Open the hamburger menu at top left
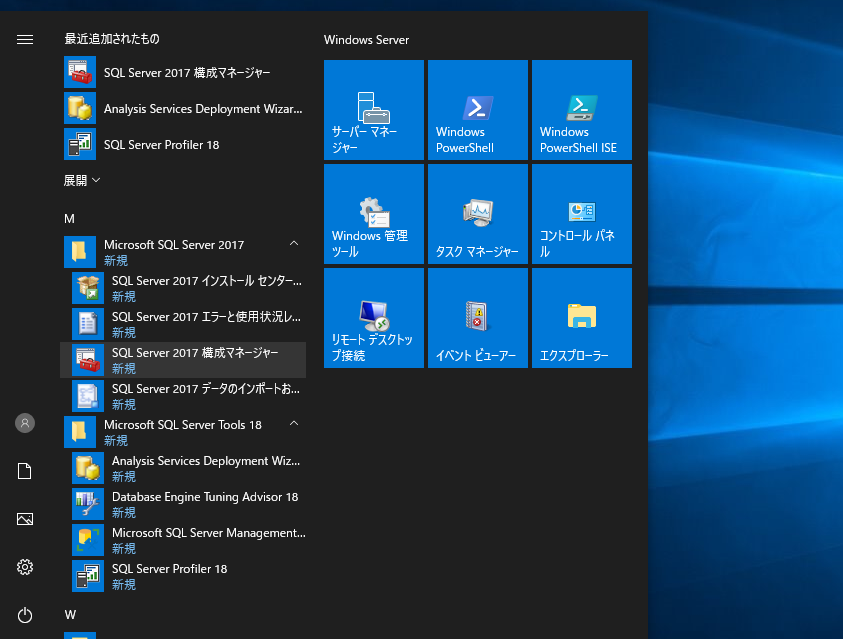843x639 pixels. (x=25, y=40)
